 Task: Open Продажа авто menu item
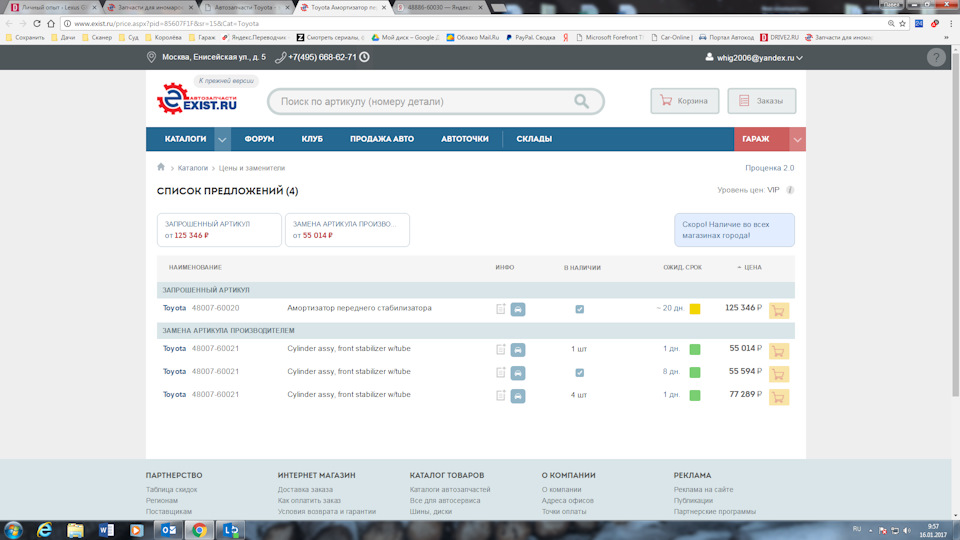(382, 139)
